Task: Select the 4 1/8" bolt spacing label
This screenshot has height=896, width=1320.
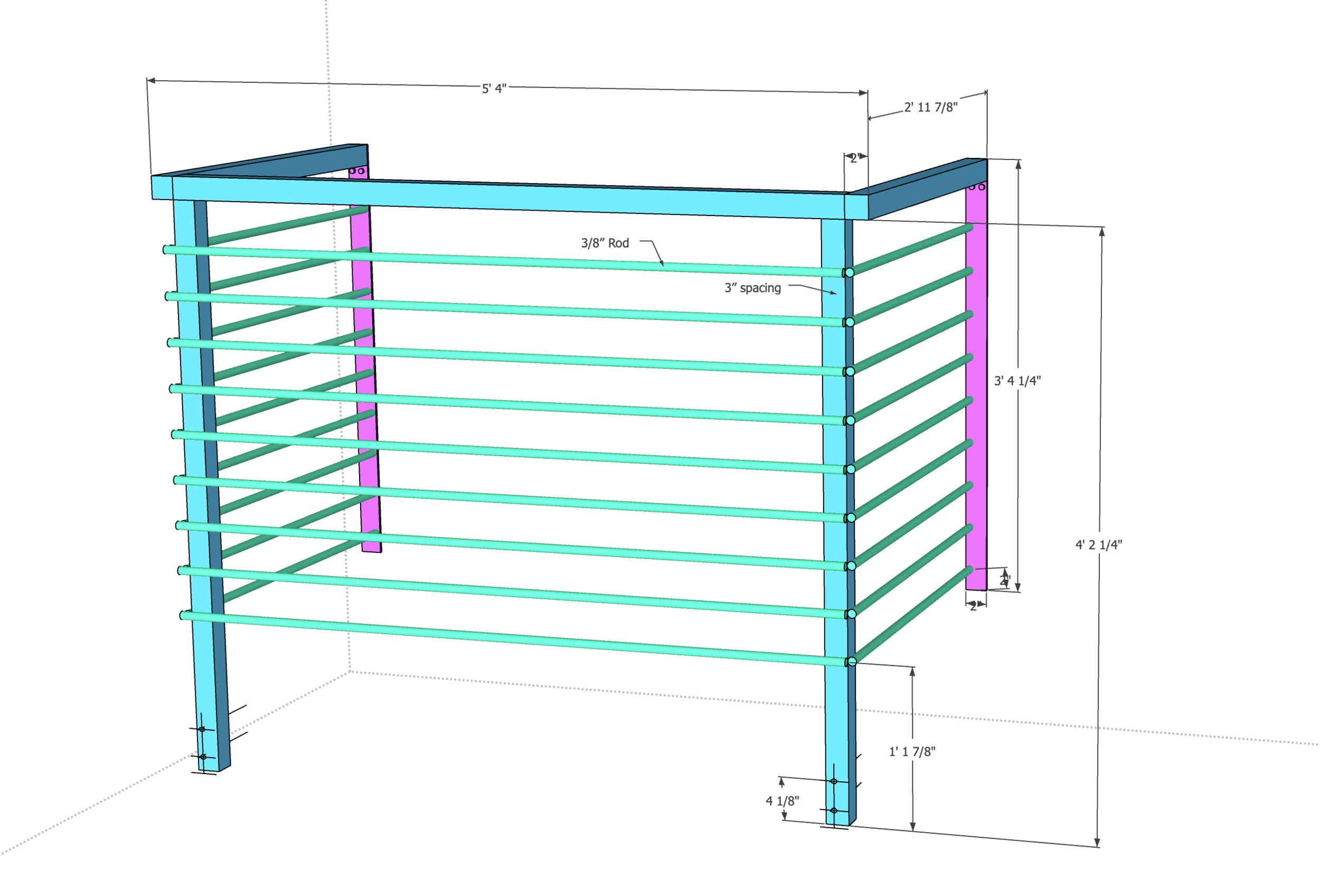Action: pos(782,801)
